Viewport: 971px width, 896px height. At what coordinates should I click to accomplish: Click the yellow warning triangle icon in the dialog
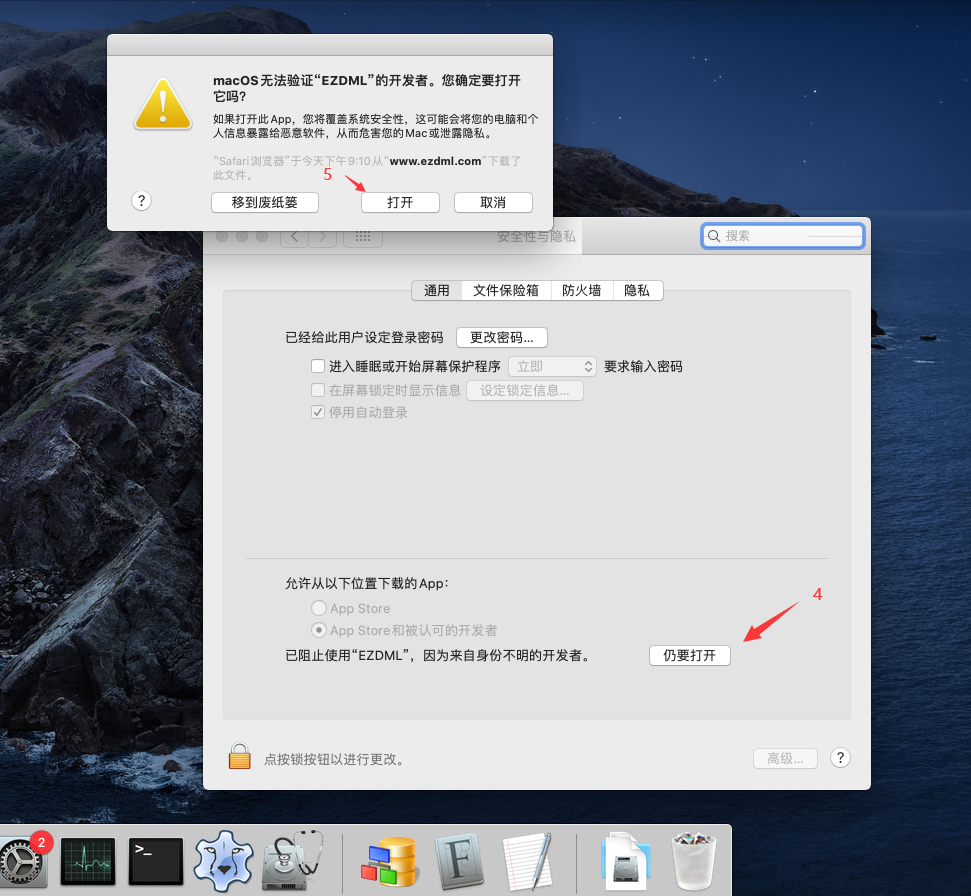coord(163,103)
